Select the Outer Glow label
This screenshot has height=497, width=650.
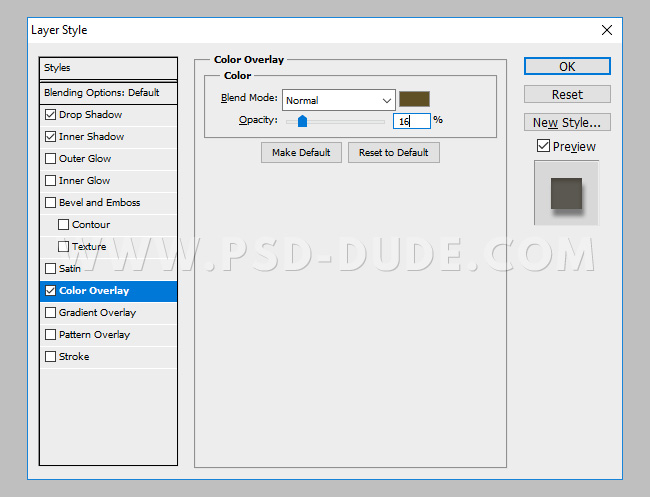click(85, 158)
